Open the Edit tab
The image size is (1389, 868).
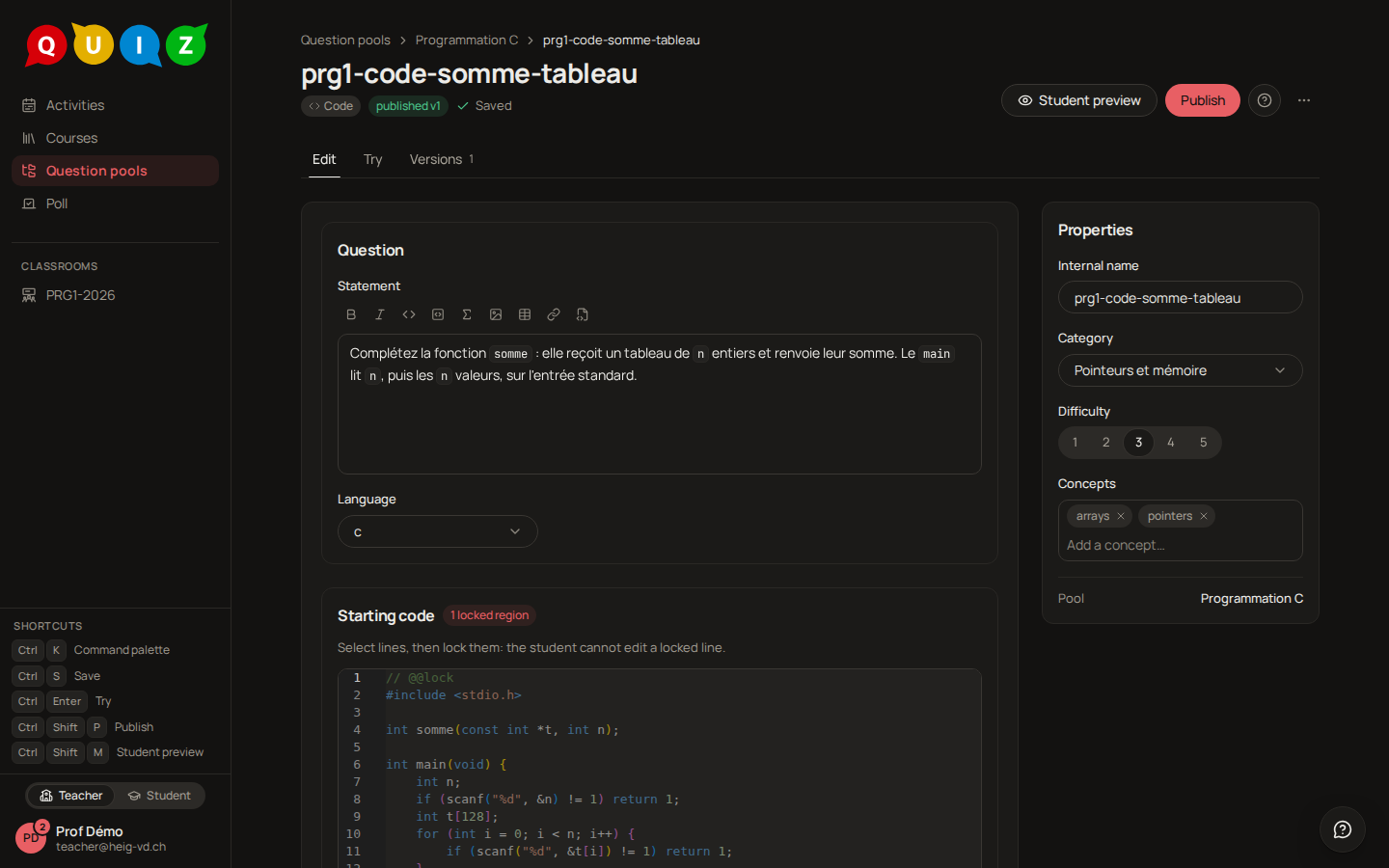[324, 159]
